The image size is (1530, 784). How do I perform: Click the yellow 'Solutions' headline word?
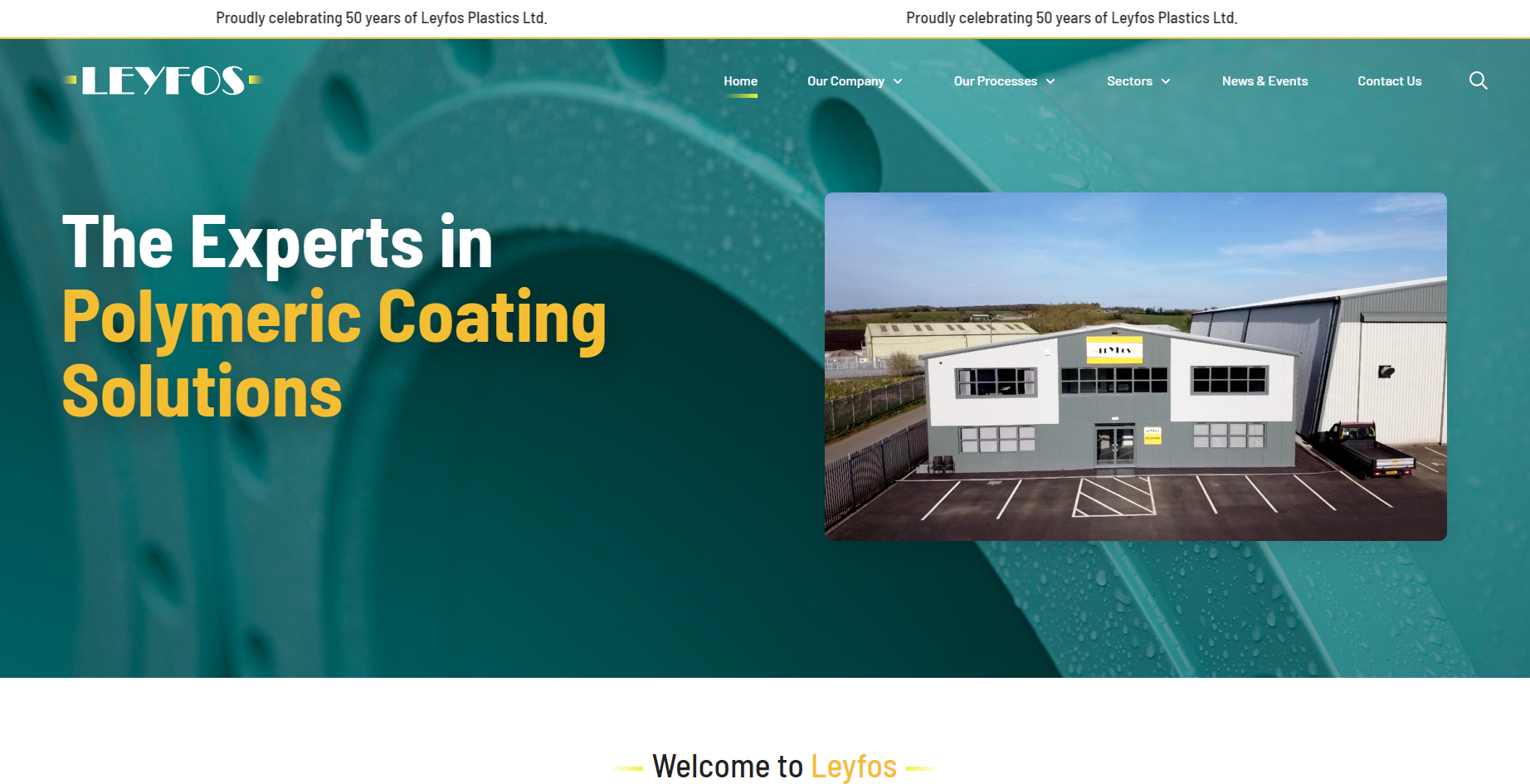tap(202, 392)
